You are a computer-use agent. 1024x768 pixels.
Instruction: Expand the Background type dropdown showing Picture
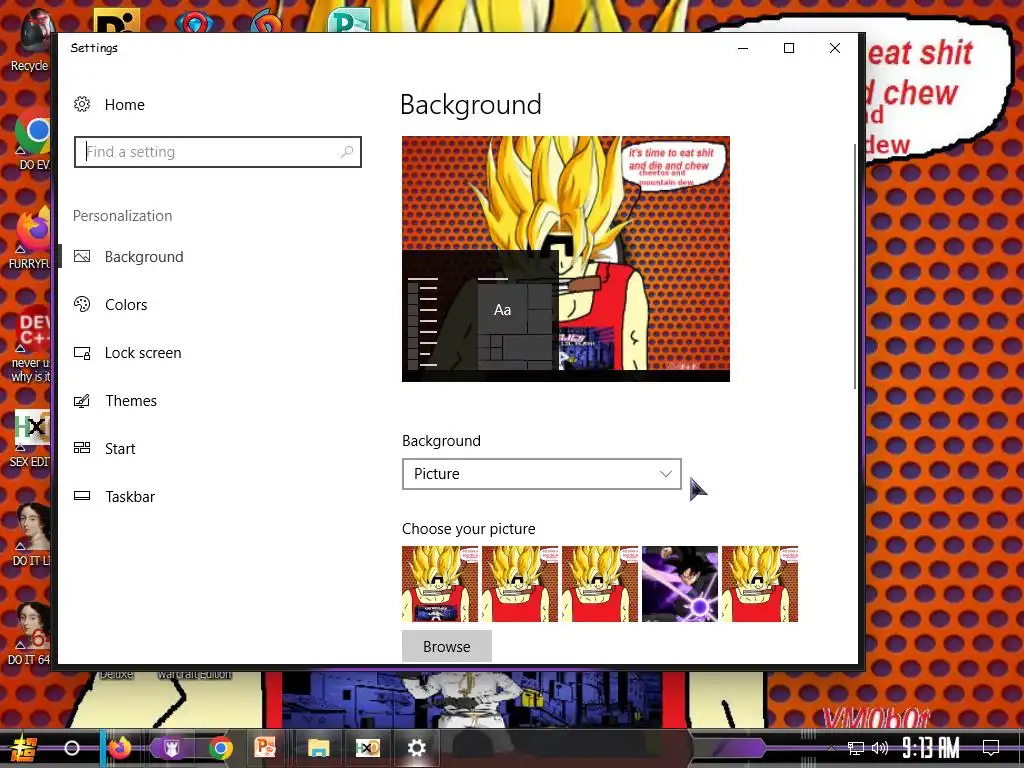point(541,474)
